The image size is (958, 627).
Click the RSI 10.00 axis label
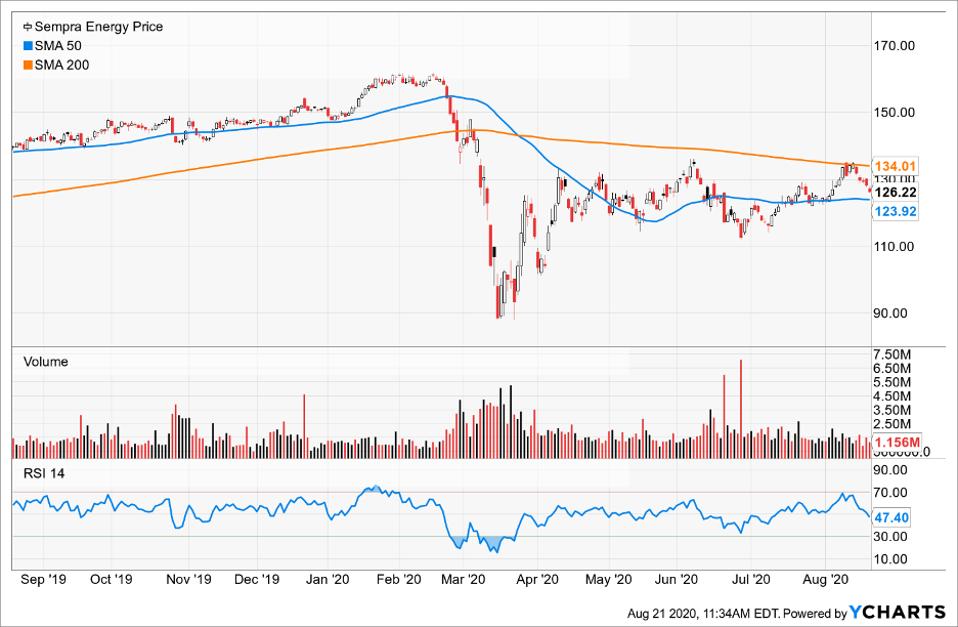(x=891, y=559)
